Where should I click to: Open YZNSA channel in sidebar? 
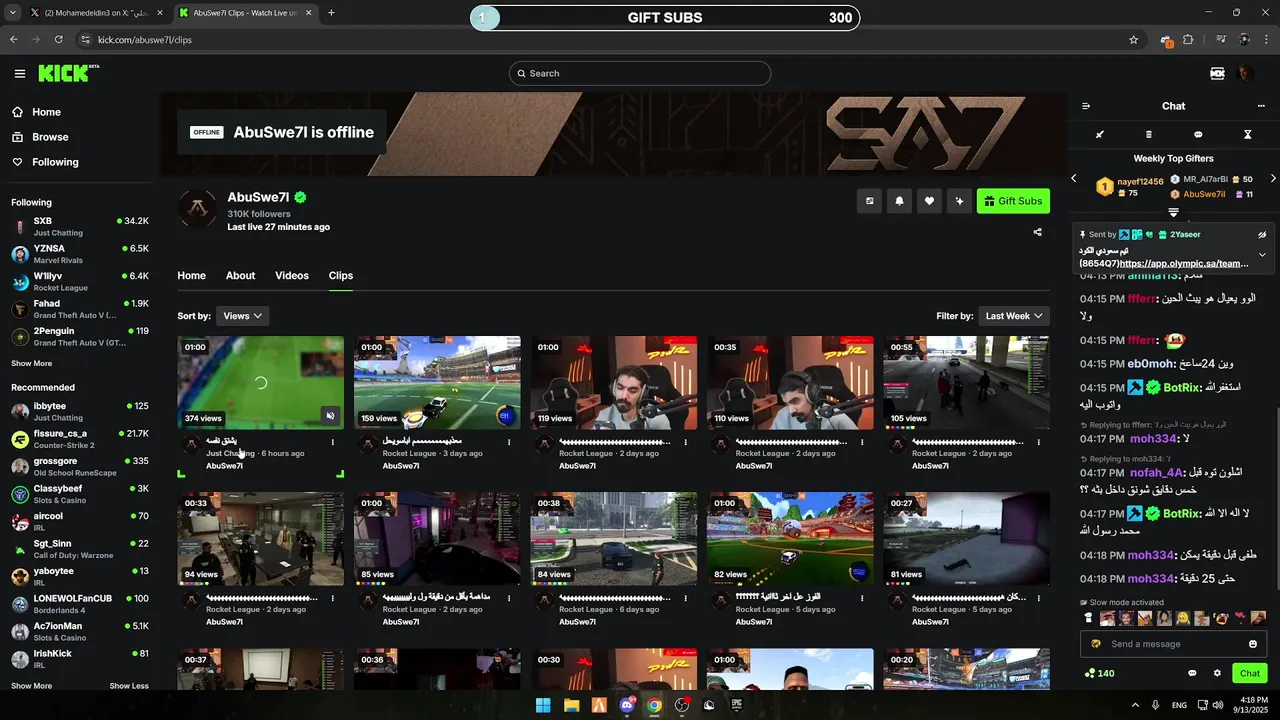pos(80,254)
